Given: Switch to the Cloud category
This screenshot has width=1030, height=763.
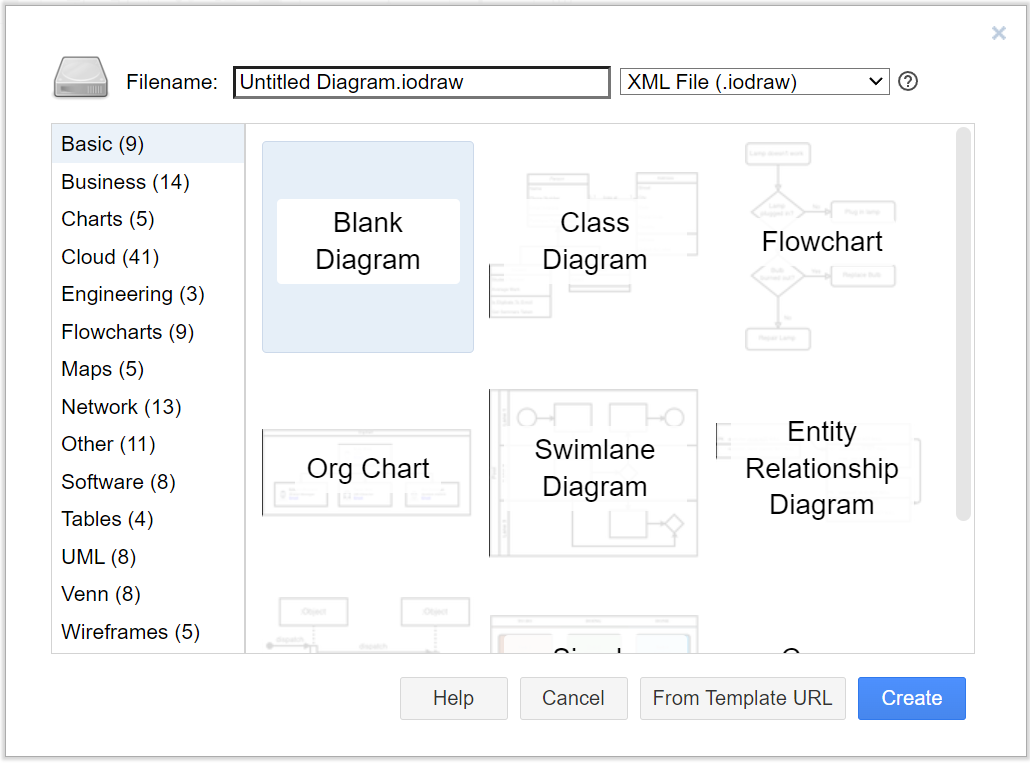Looking at the screenshot, I should pyautogui.click(x=110, y=257).
